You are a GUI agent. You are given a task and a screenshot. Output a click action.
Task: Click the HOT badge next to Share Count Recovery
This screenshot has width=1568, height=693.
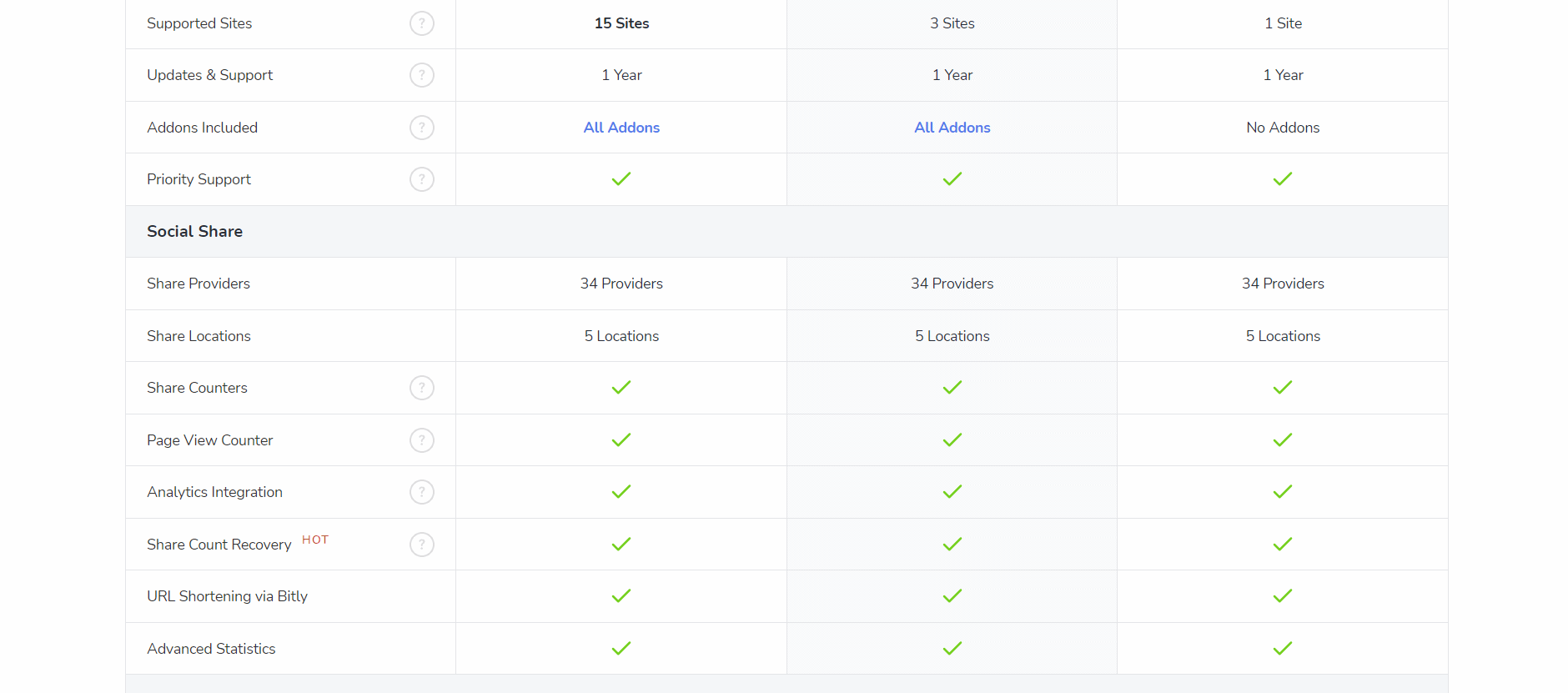(x=315, y=540)
